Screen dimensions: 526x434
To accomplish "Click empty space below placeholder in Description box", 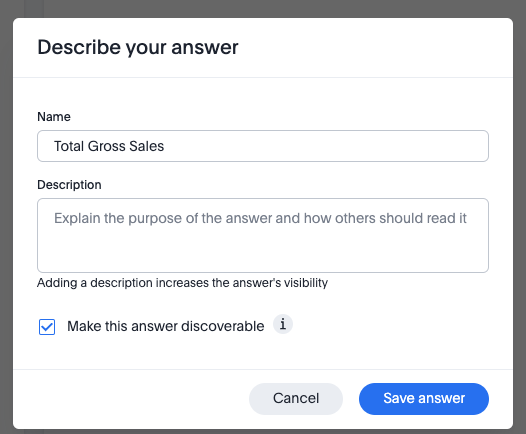I will (263, 252).
